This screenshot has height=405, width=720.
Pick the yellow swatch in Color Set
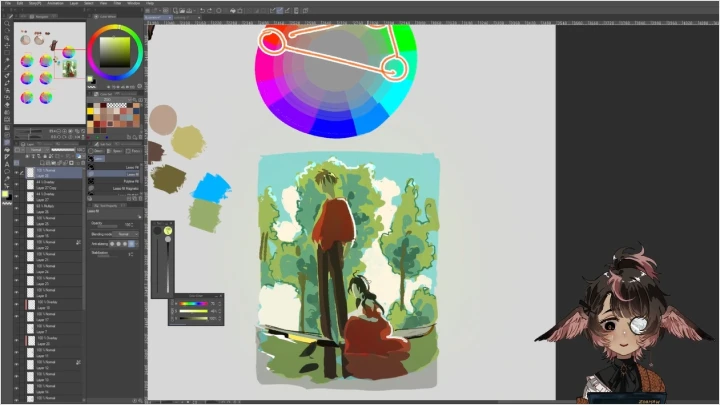coord(92,109)
